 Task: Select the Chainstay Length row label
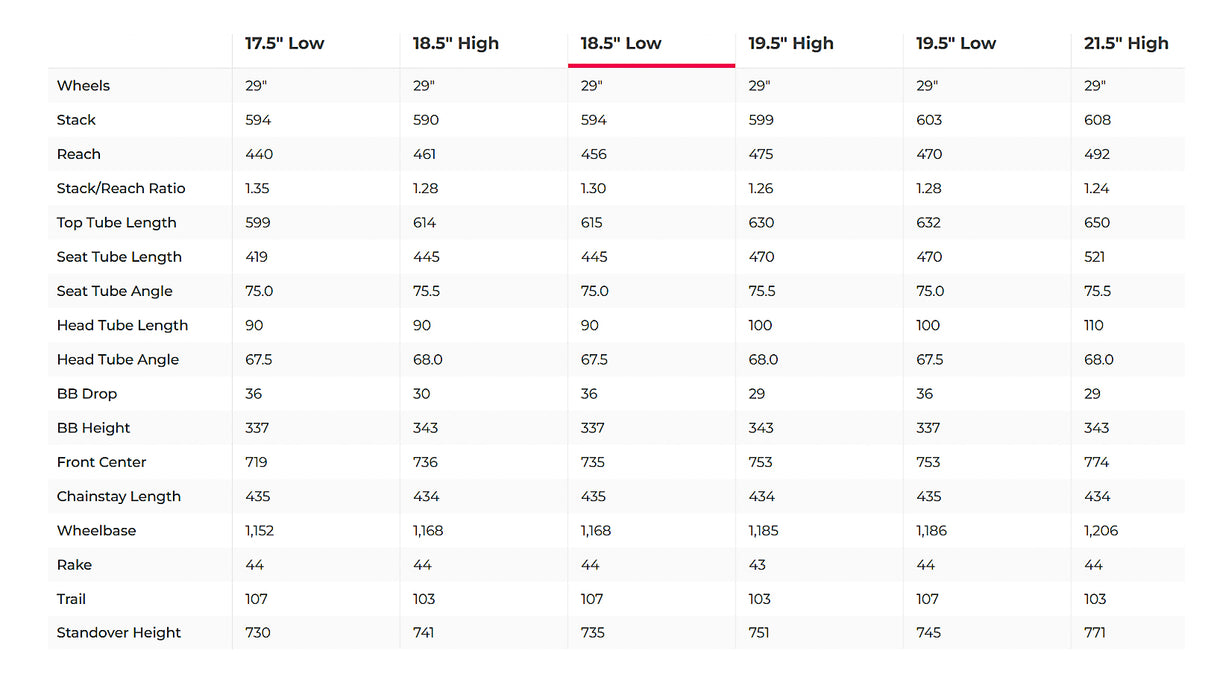click(118, 497)
